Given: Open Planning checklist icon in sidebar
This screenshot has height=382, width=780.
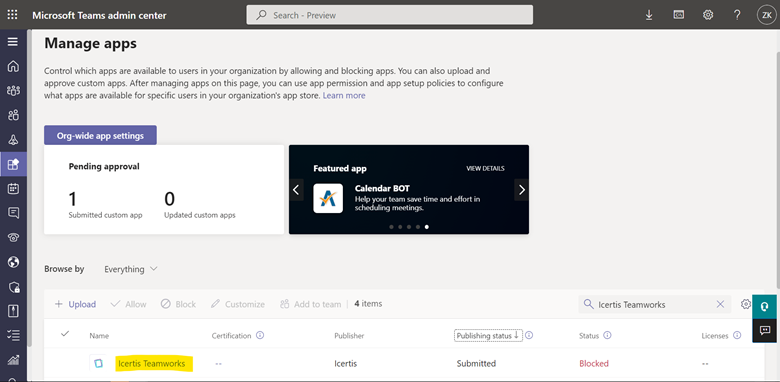Looking at the screenshot, I should [x=13, y=335].
